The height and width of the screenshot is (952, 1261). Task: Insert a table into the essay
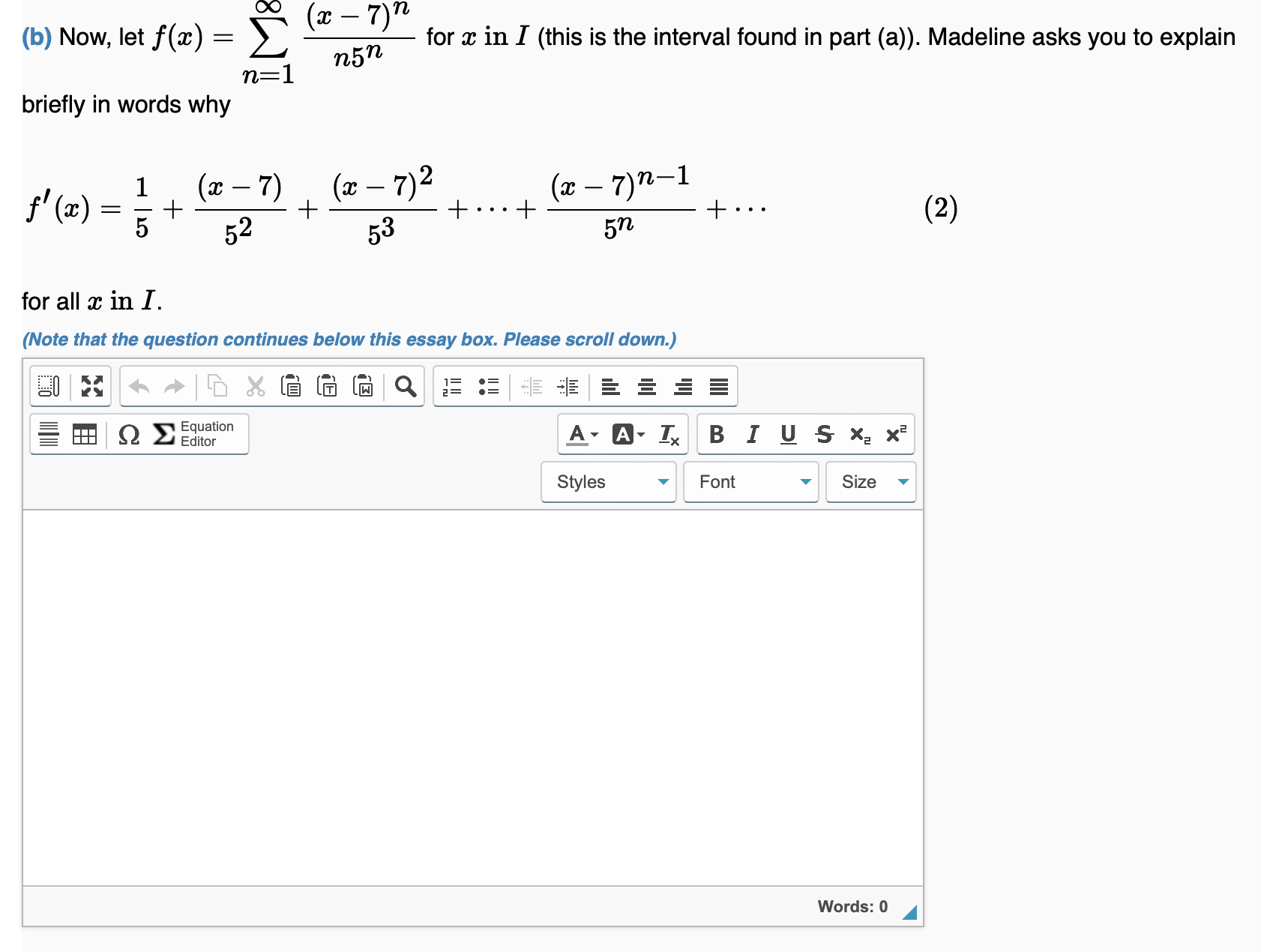[x=83, y=434]
